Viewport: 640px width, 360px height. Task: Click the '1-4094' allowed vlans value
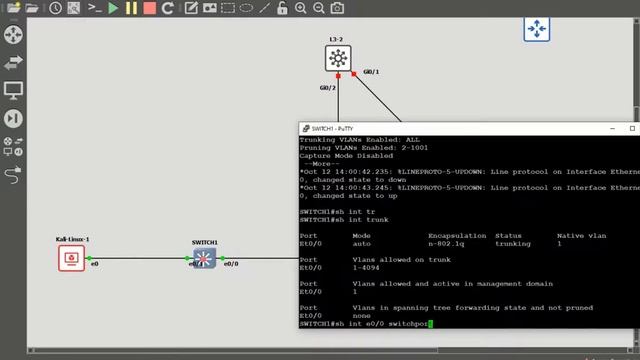coord(366,268)
